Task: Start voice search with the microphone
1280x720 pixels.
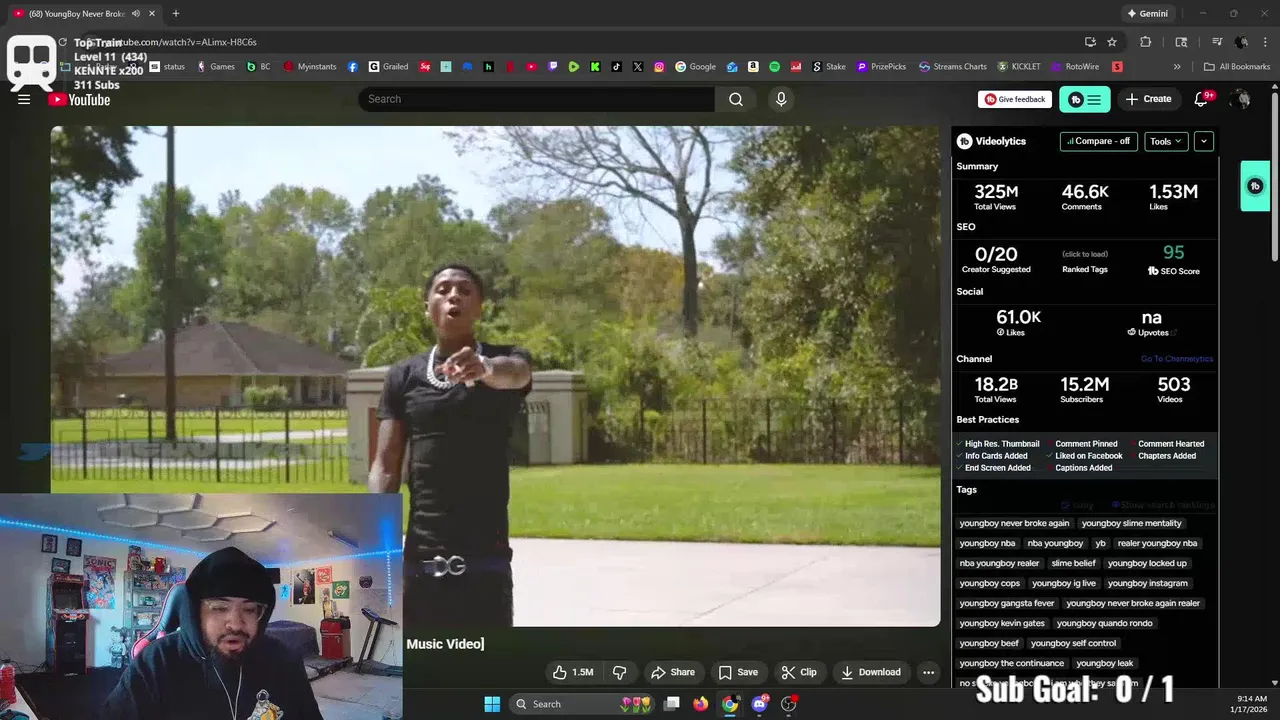Action: pos(781,99)
